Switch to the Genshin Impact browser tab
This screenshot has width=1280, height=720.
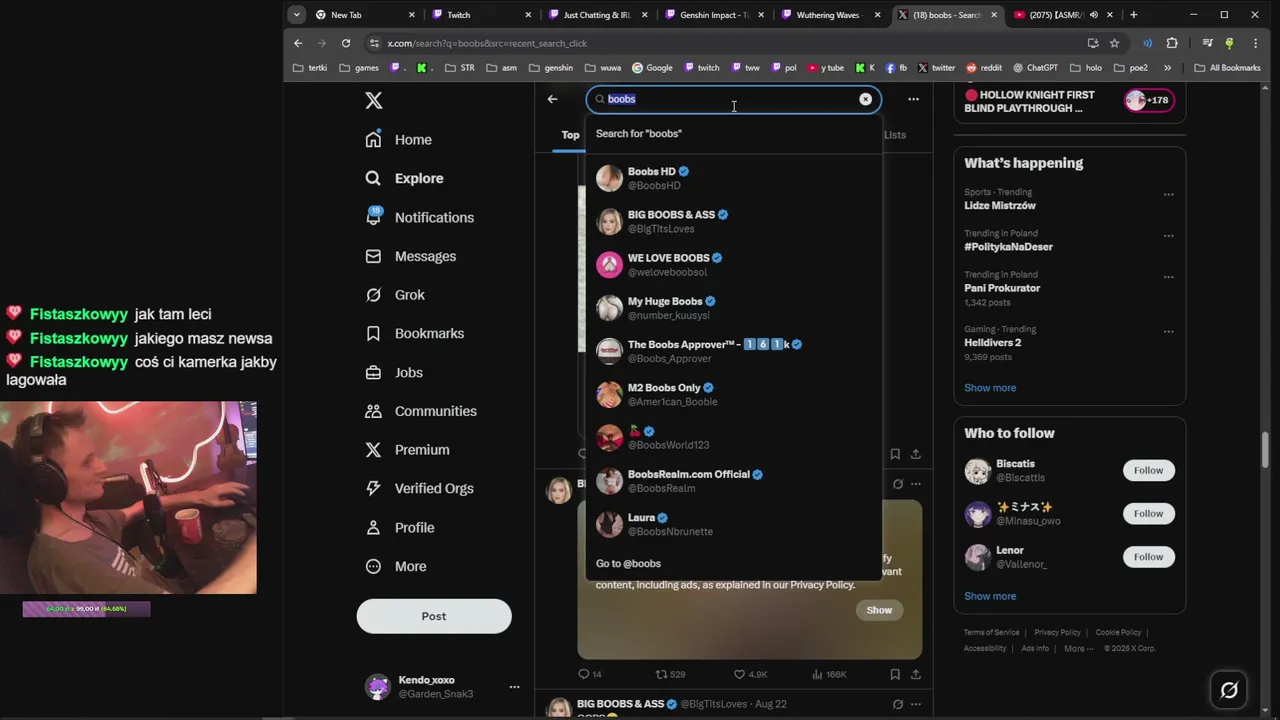(716, 15)
